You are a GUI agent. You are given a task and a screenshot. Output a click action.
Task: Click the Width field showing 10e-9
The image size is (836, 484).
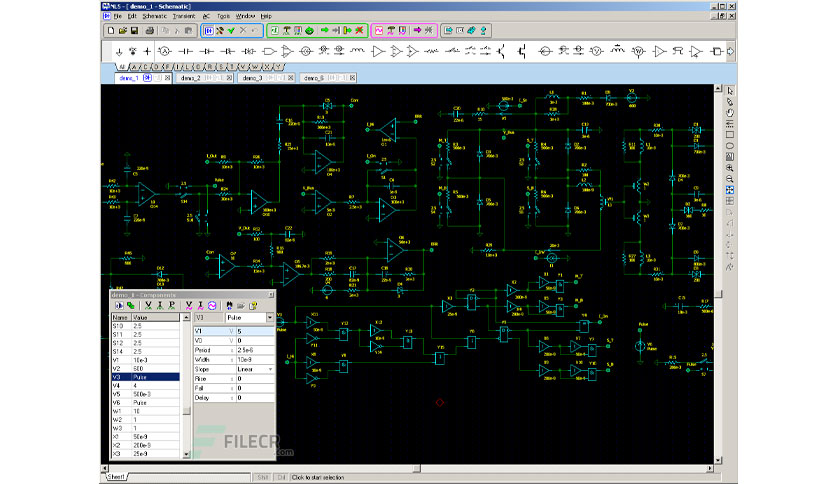click(255, 360)
